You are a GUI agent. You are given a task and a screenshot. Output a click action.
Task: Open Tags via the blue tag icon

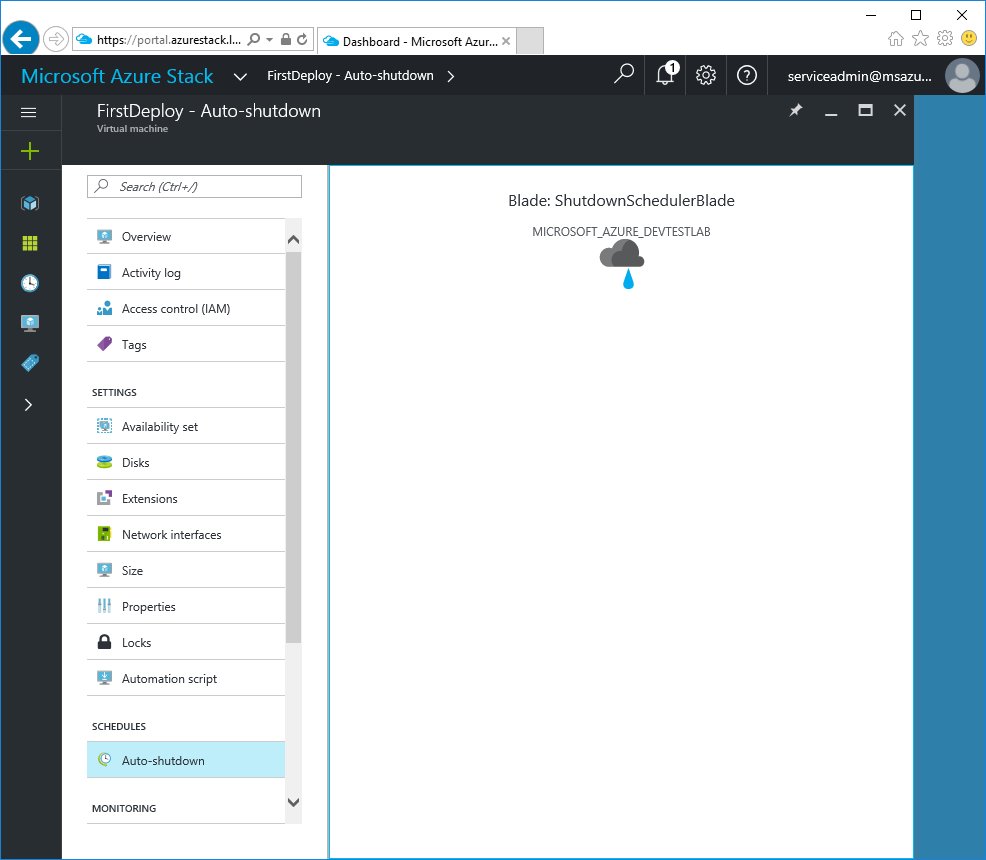click(x=31, y=362)
